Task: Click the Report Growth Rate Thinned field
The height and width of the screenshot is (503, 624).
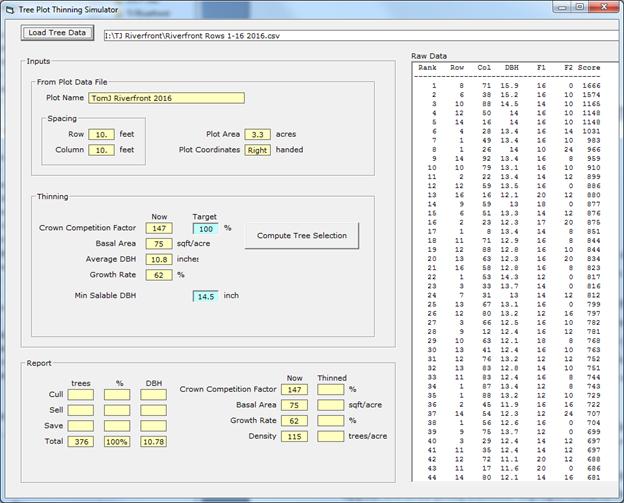Action: [331, 421]
